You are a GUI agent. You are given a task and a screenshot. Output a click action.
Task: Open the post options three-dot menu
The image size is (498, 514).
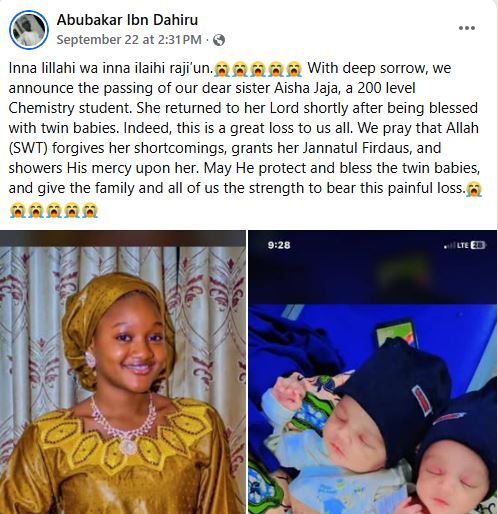coord(467,28)
